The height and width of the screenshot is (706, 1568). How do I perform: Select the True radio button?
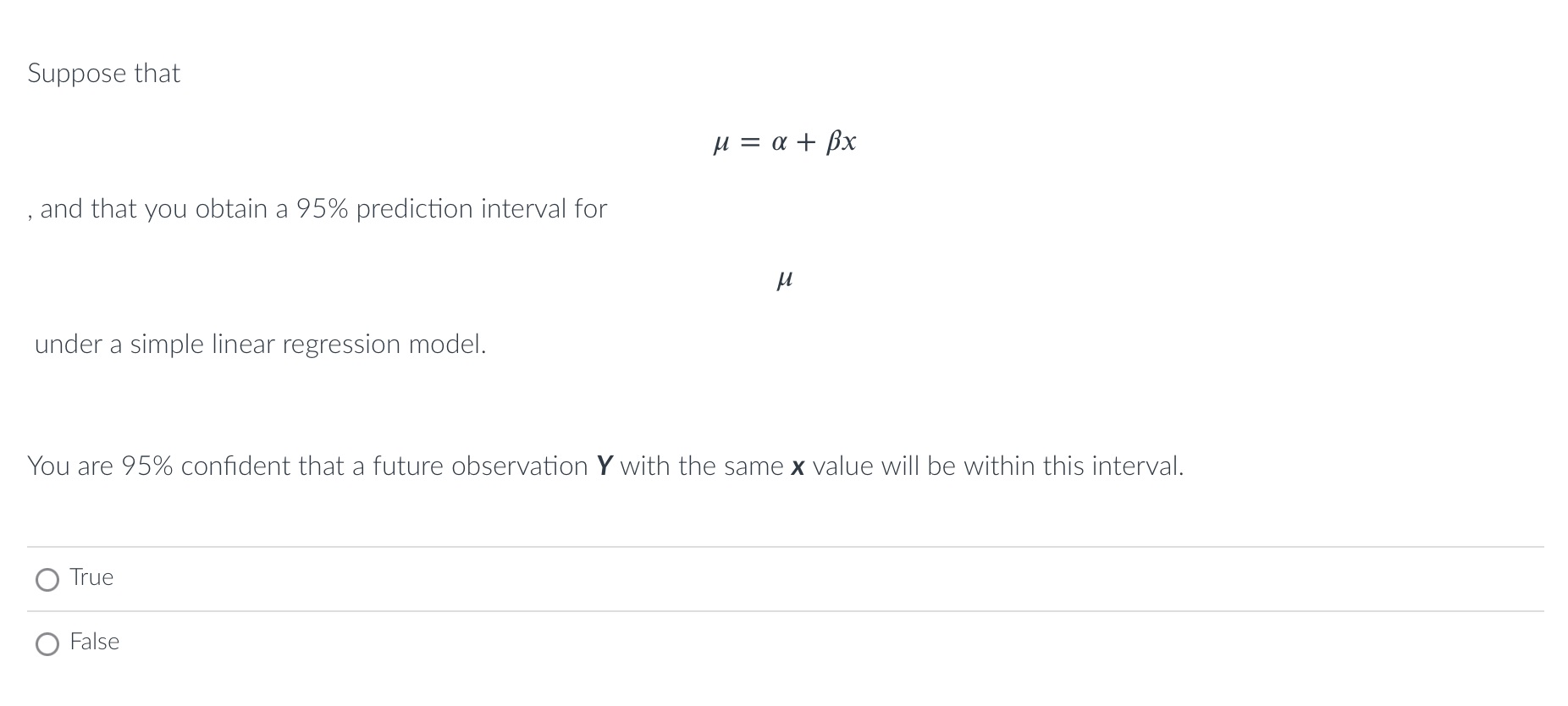tap(49, 579)
